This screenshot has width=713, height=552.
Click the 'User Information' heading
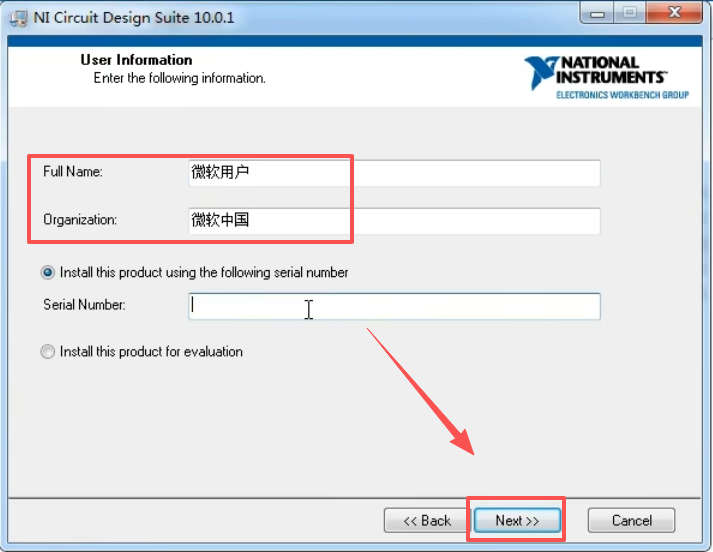coord(136,60)
